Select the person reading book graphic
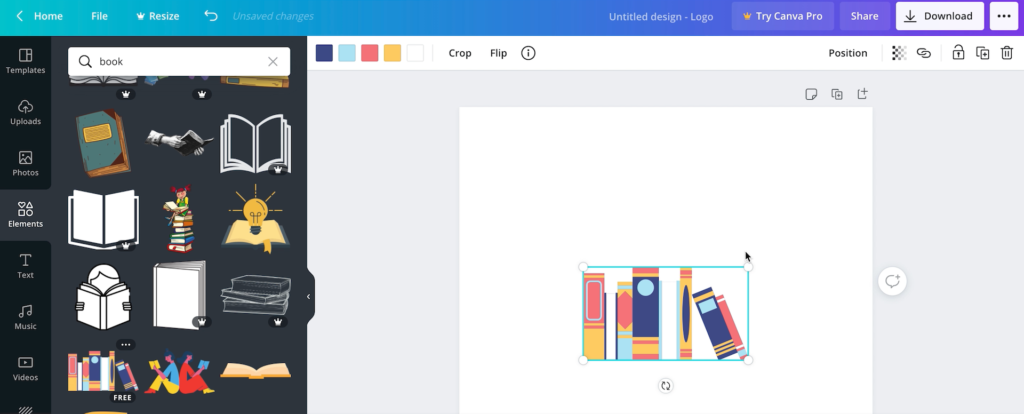 [x=103, y=296]
